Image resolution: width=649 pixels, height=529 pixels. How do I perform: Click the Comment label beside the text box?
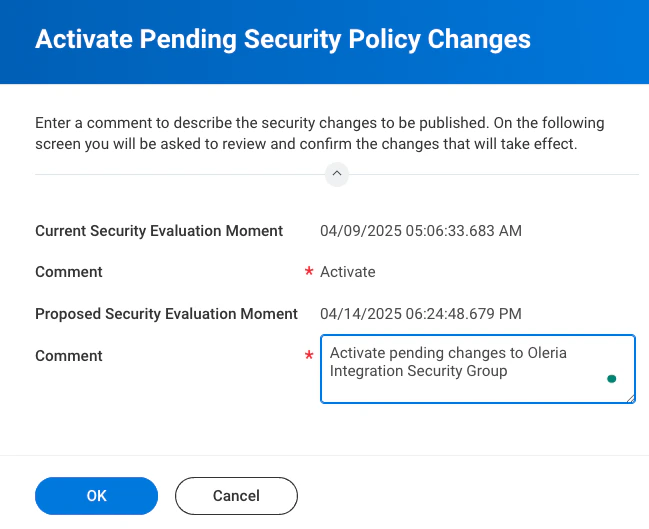tap(69, 356)
